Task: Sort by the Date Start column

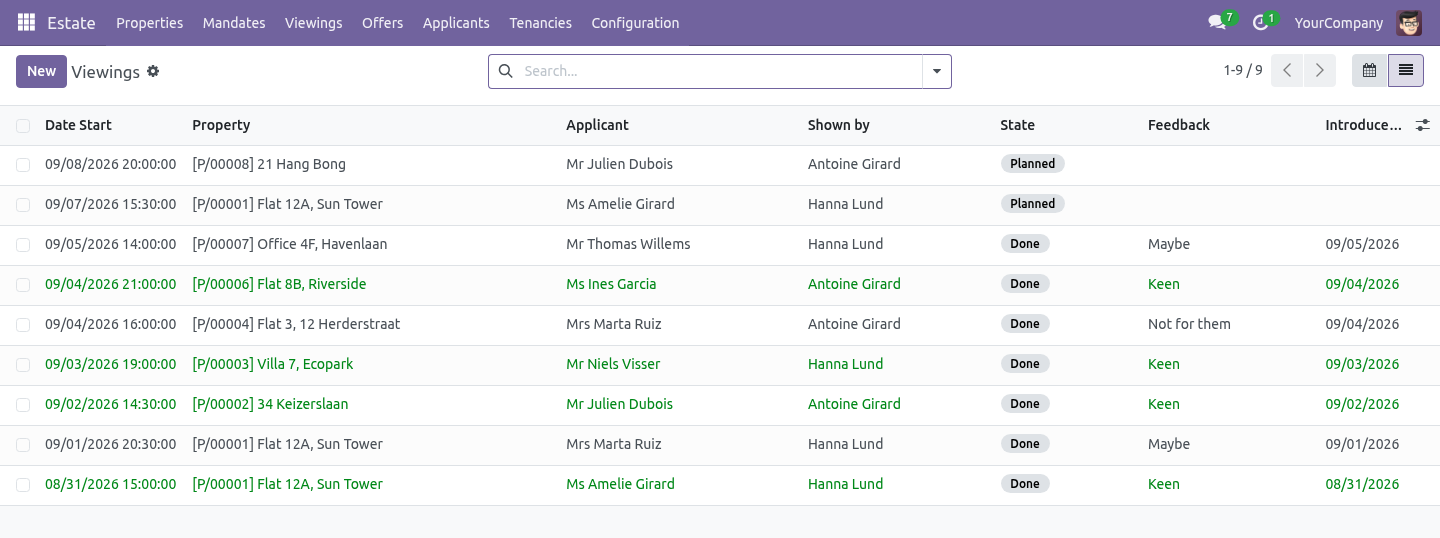Action: pos(78,125)
